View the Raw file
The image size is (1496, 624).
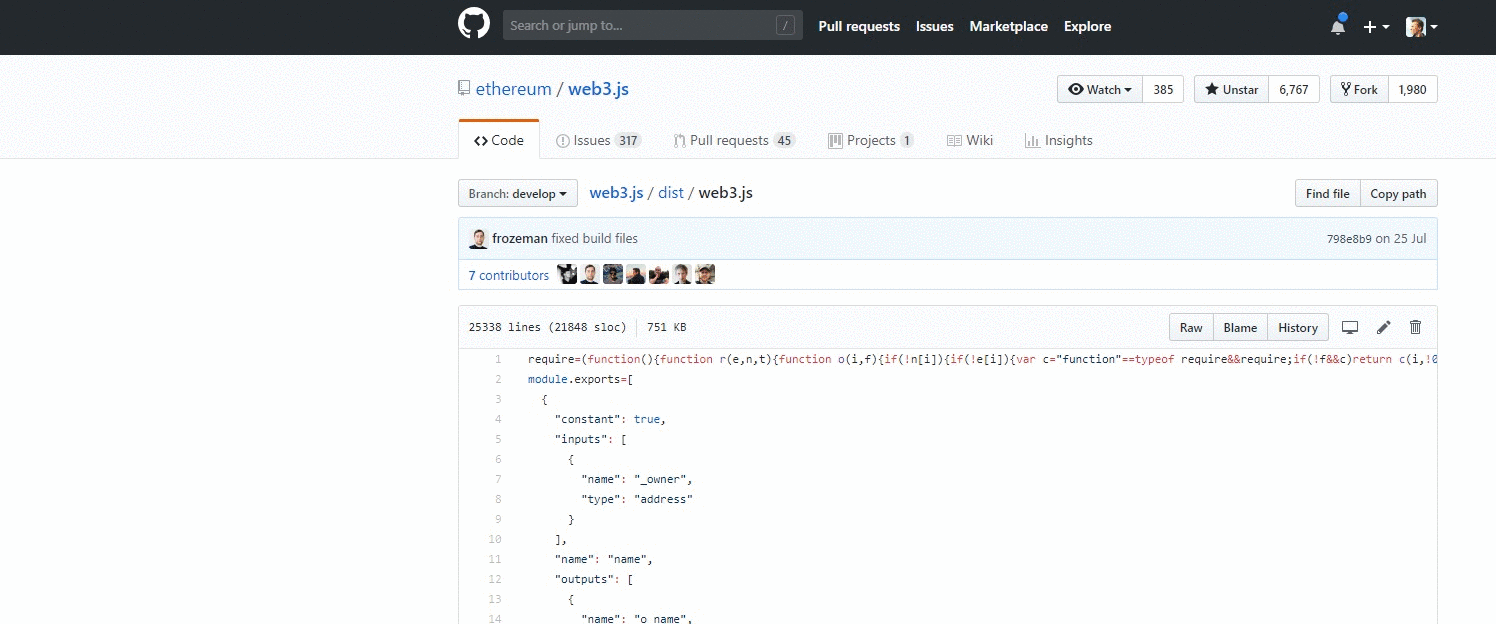[x=1191, y=327]
